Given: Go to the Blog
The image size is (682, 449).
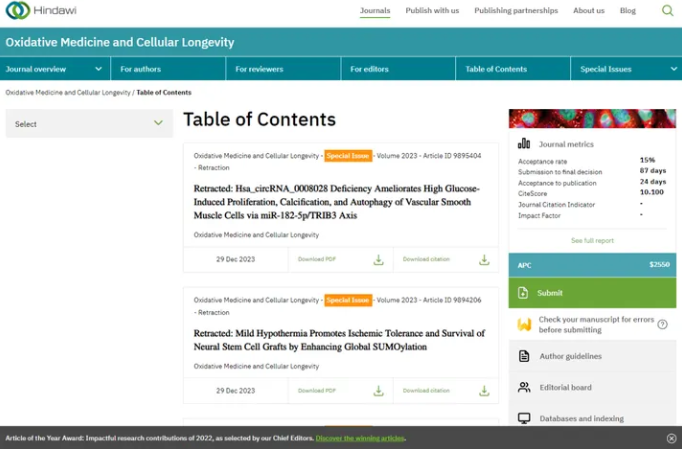Looking at the screenshot, I should (x=628, y=10).
